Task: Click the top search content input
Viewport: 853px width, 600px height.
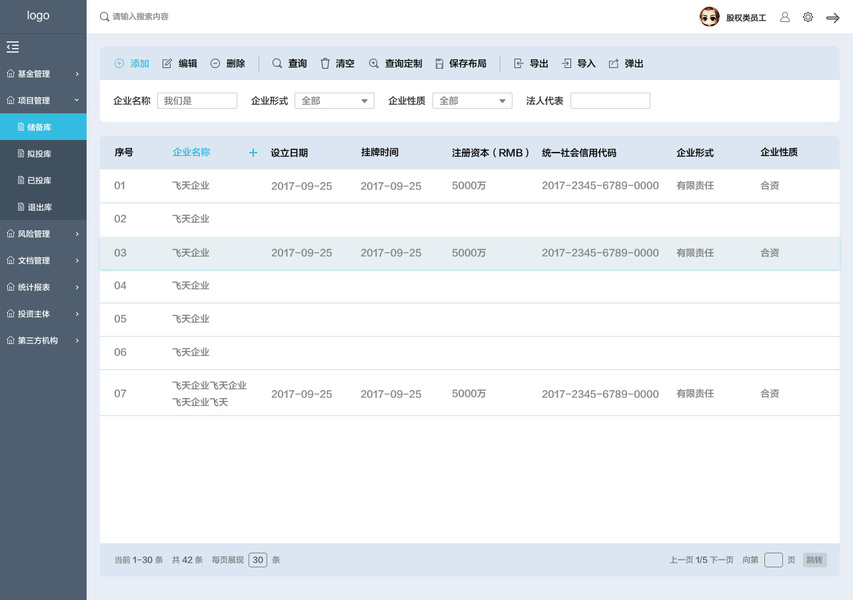Action: [x=140, y=17]
